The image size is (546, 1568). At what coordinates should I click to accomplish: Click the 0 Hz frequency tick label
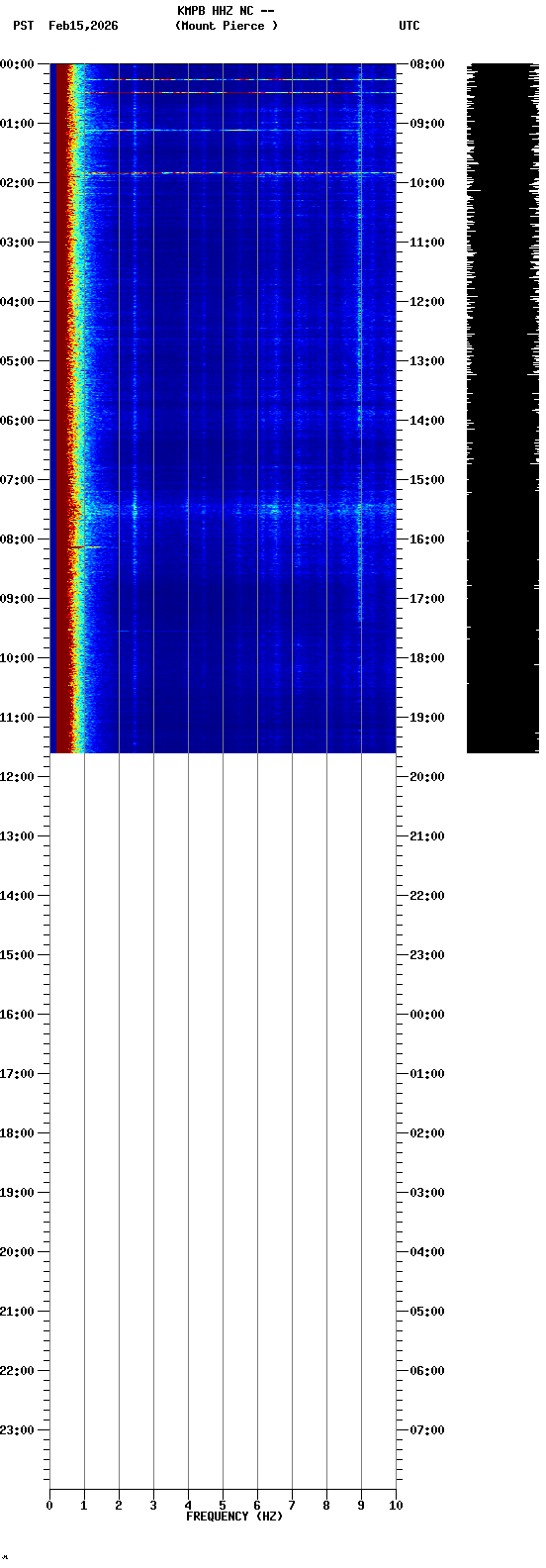(x=49, y=1506)
